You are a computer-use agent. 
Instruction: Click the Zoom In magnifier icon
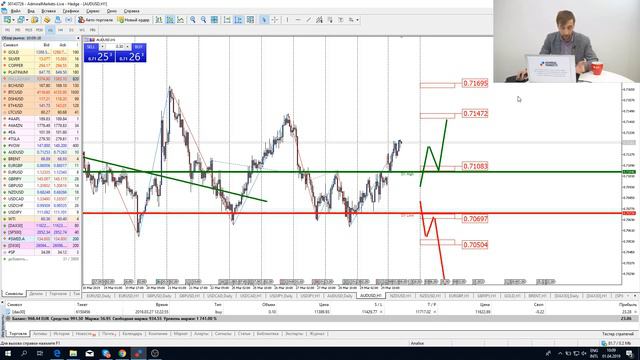tap(193, 20)
